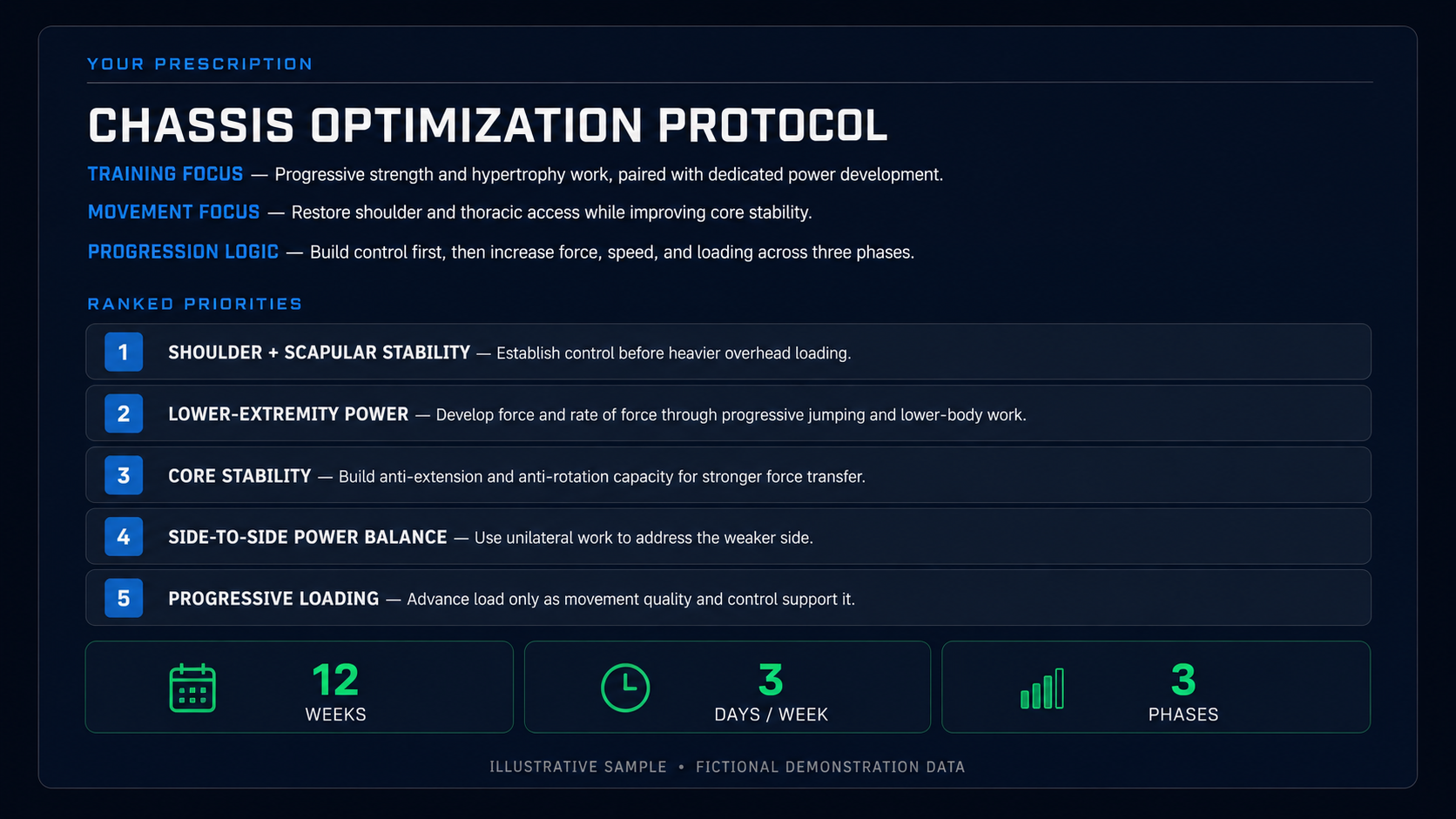The height and width of the screenshot is (819, 1456).
Task: Click the green calendar icon
Action: click(x=192, y=688)
